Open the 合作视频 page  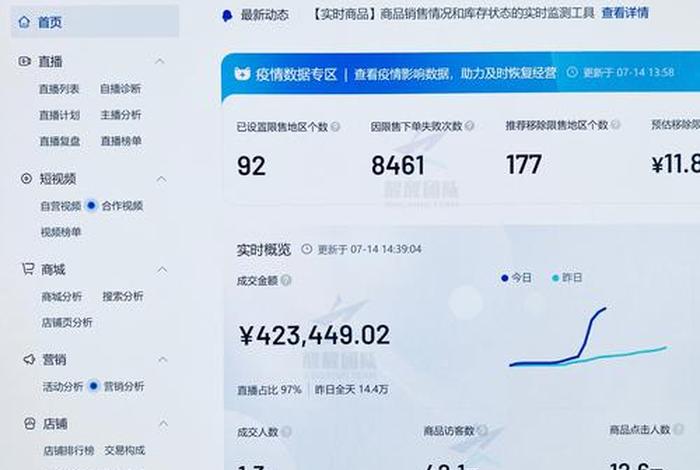[122, 206]
